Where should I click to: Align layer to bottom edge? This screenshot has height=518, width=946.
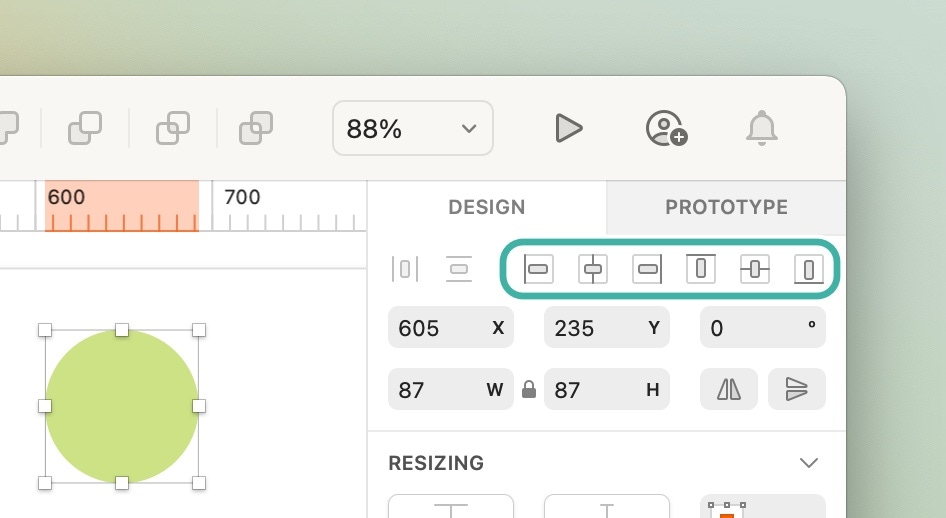coord(808,269)
